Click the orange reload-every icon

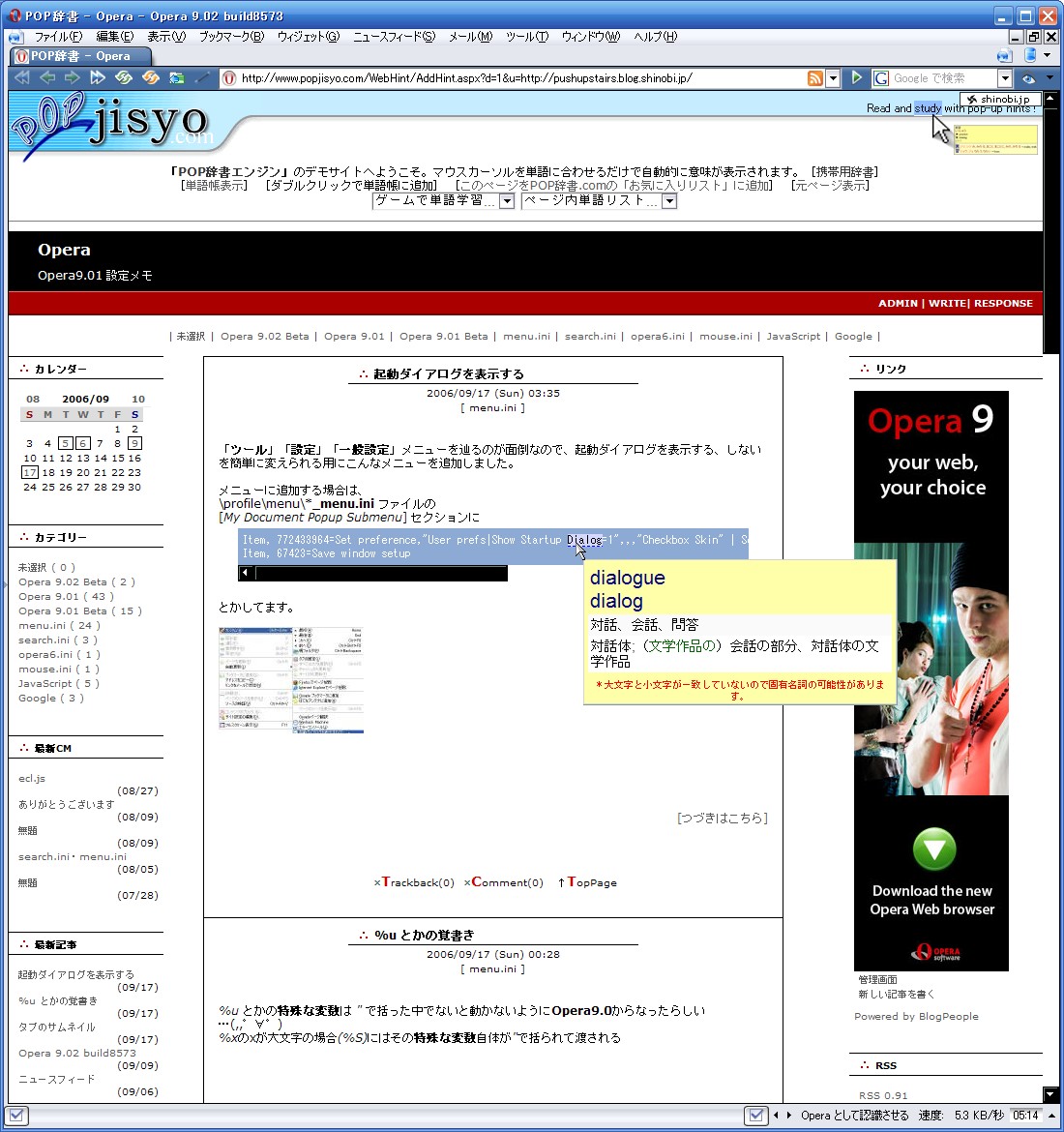[x=149, y=77]
